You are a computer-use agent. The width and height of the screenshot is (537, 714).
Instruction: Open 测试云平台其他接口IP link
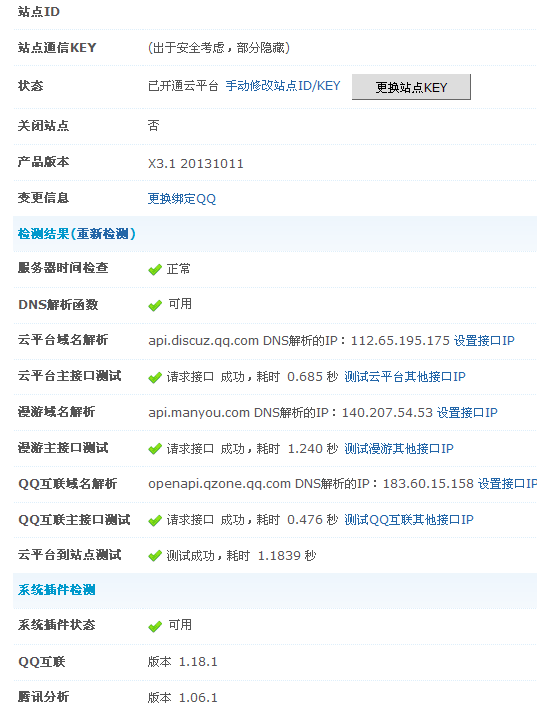pyautogui.click(x=404, y=377)
